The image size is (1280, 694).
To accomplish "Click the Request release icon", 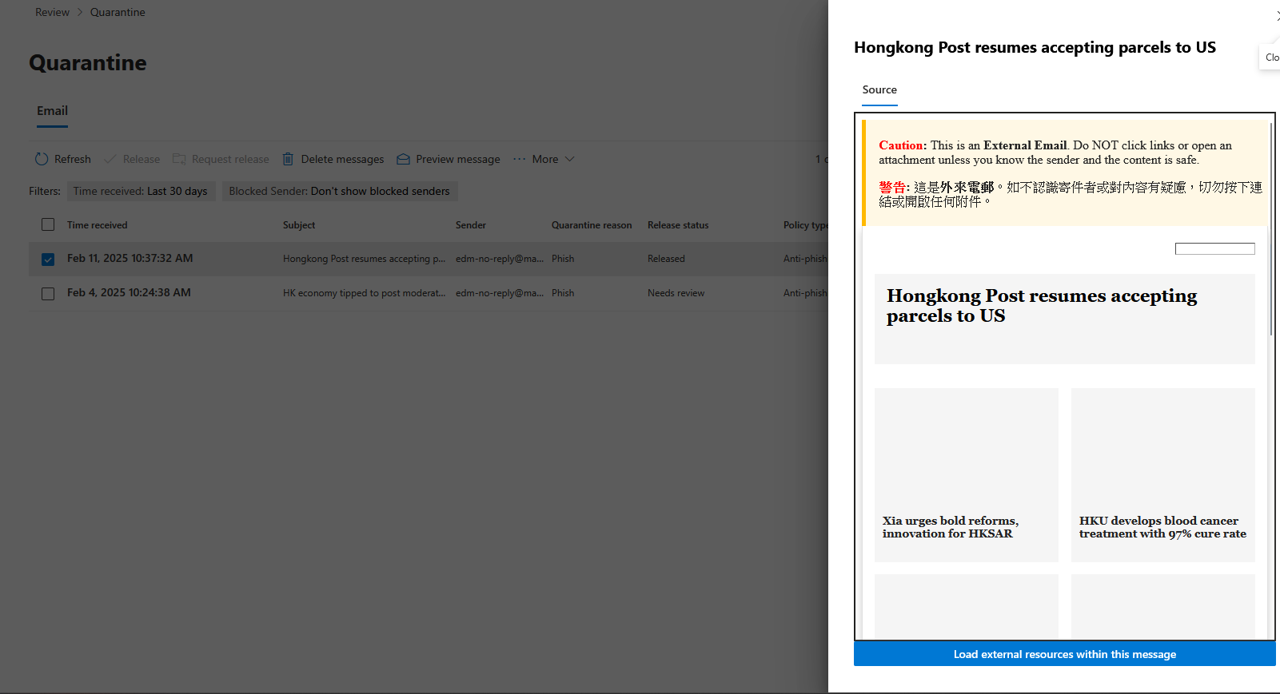I will click(179, 159).
